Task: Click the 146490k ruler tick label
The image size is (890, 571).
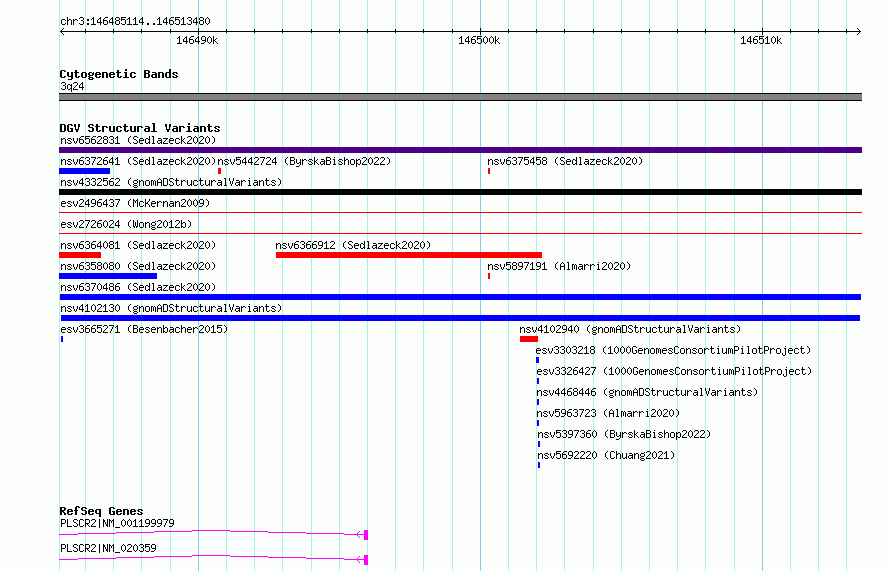Action: (x=197, y=40)
